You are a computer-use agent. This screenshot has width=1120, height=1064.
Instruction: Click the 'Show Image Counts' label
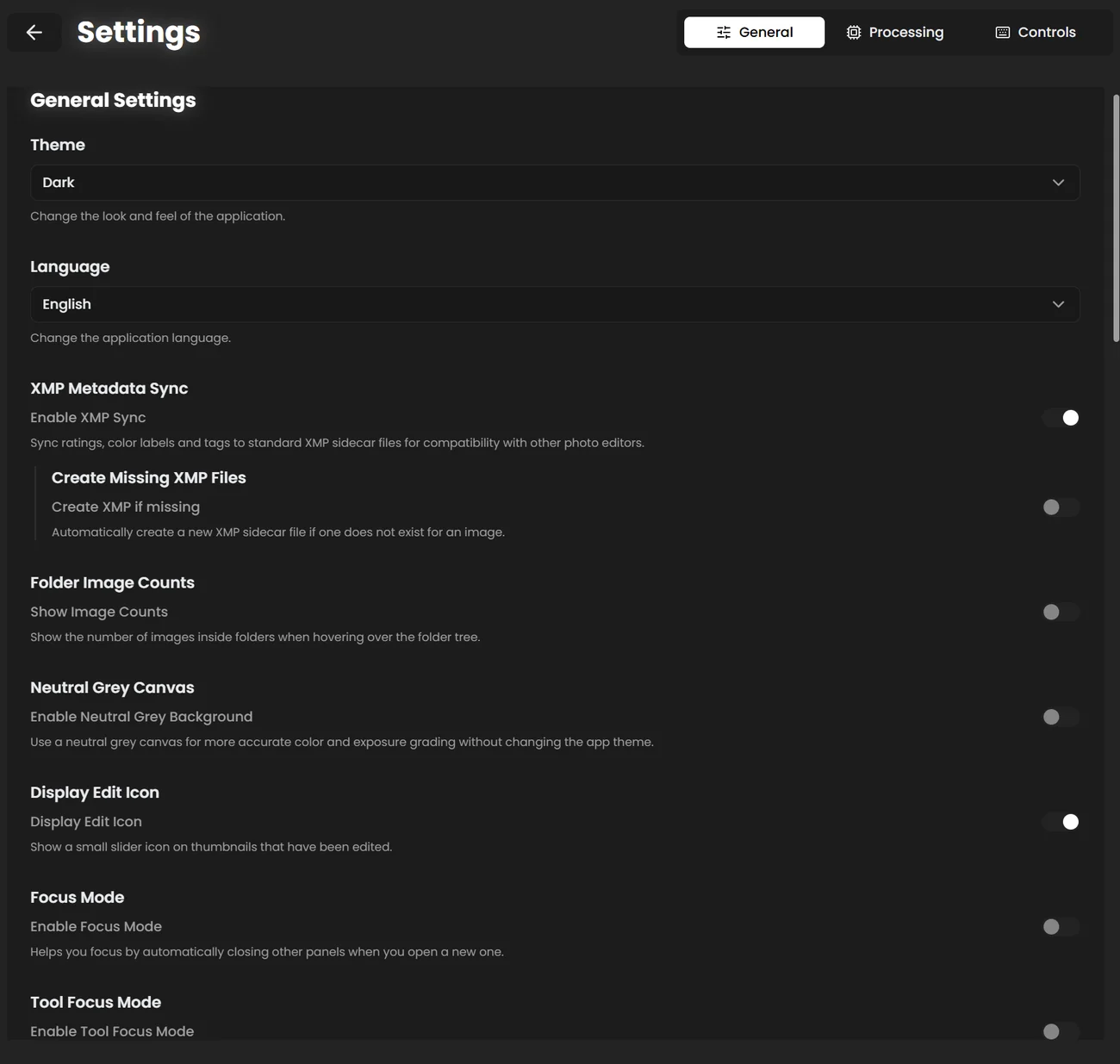click(99, 612)
